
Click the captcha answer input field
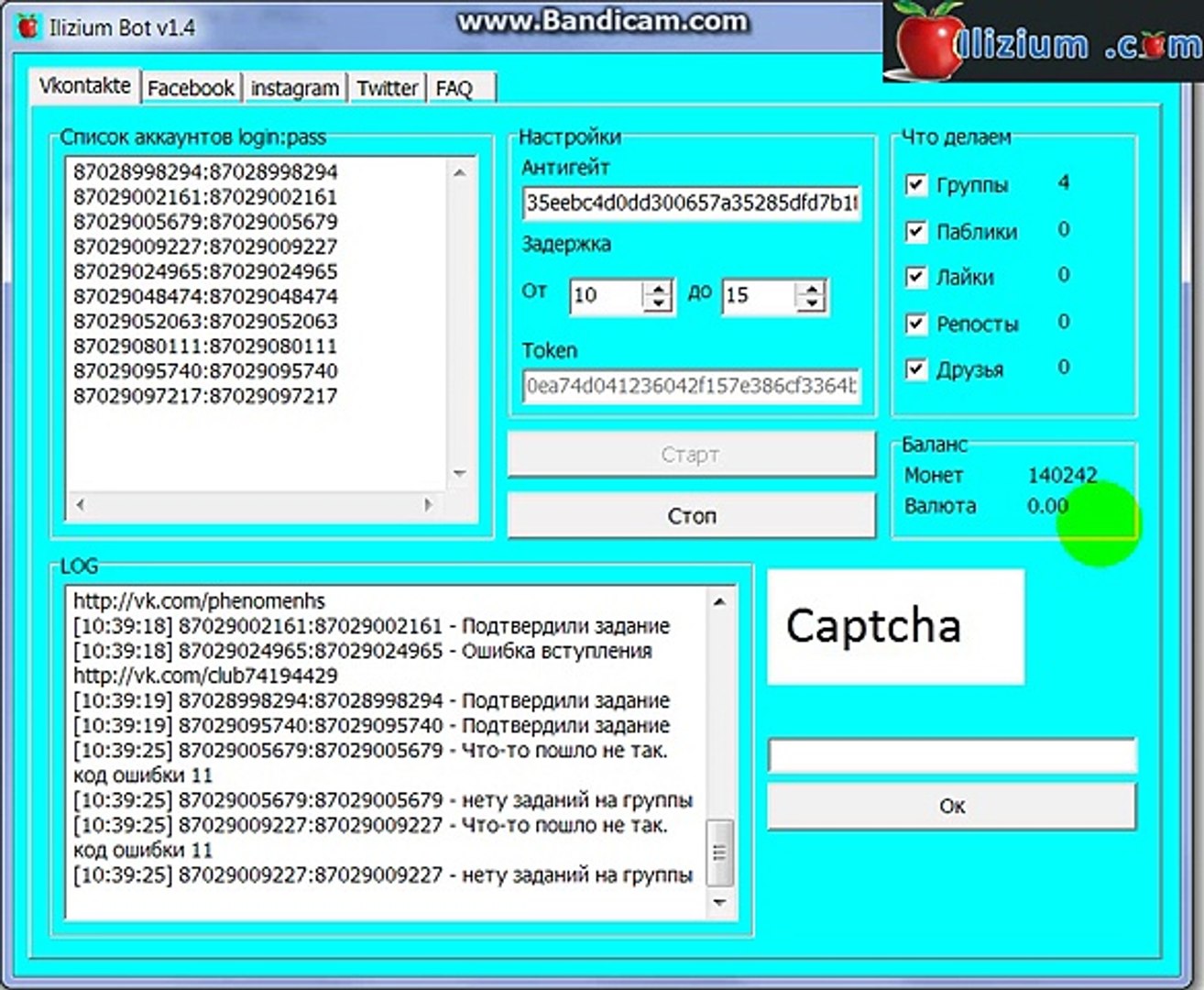(x=951, y=756)
